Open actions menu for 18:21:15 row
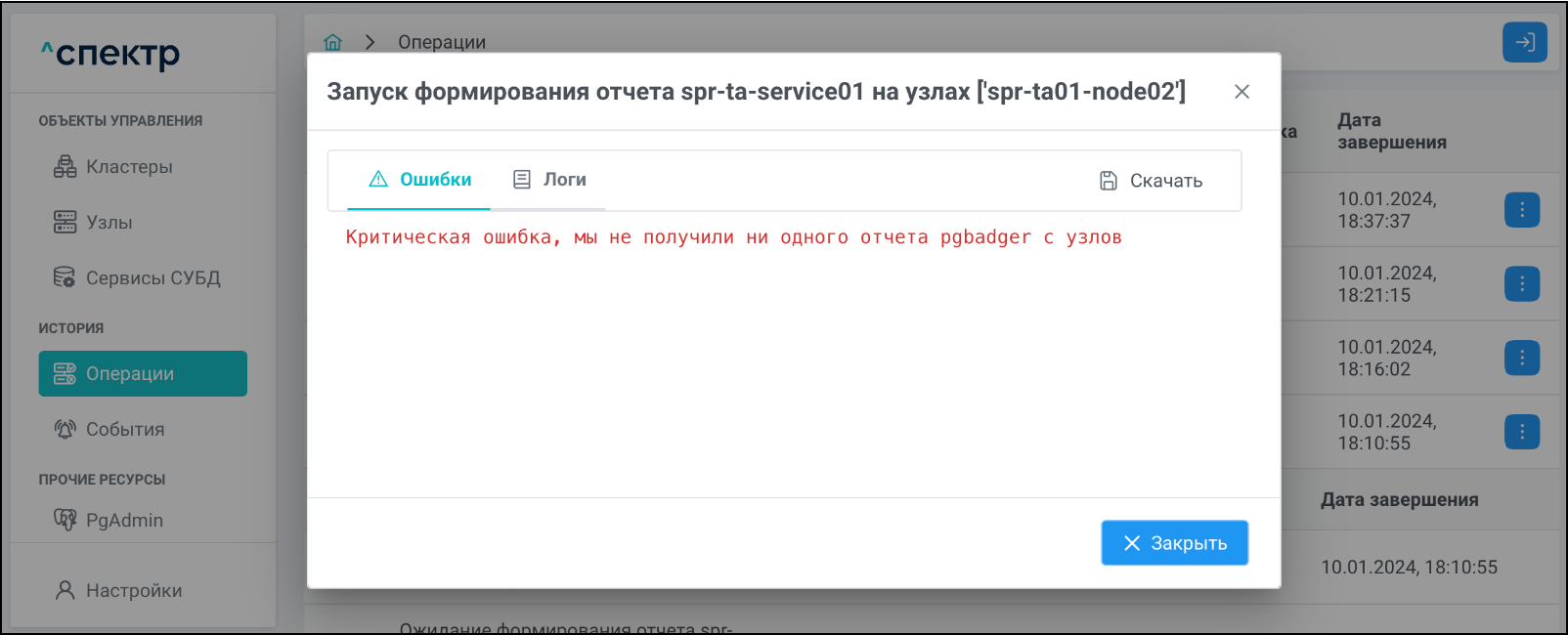 click(x=1522, y=284)
